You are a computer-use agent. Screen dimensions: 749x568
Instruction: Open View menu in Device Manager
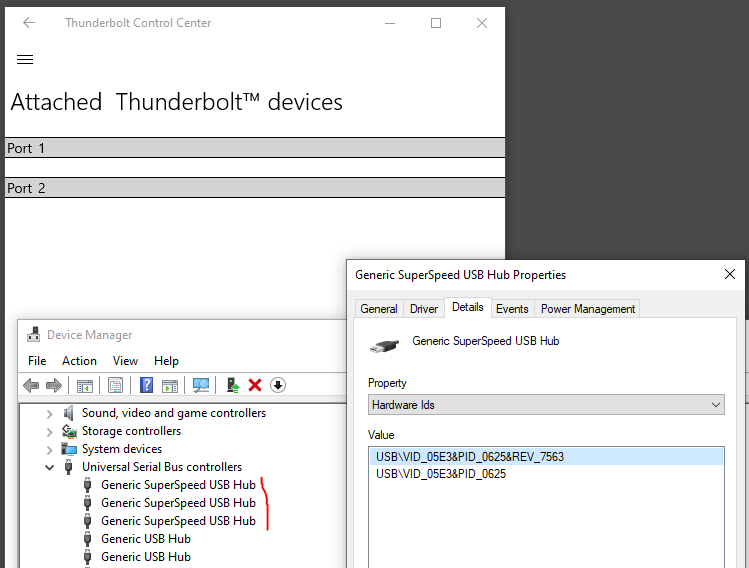125,361
